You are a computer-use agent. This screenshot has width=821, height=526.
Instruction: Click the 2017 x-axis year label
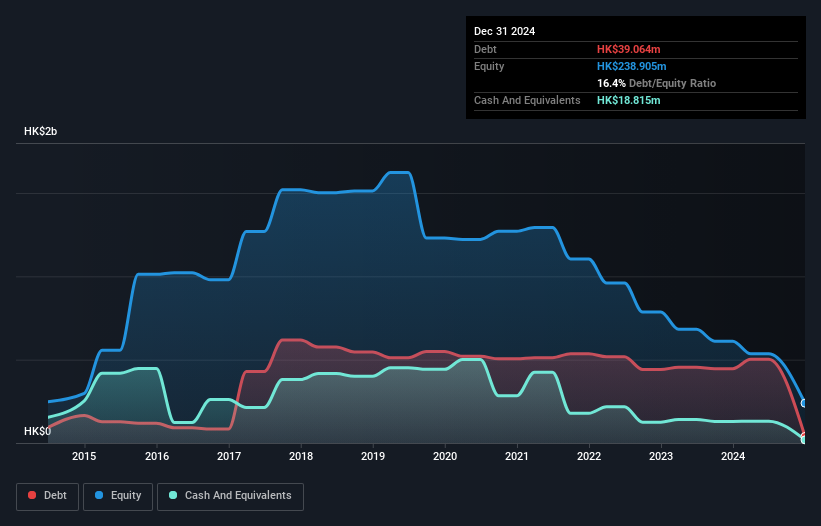tap(229, 456)
